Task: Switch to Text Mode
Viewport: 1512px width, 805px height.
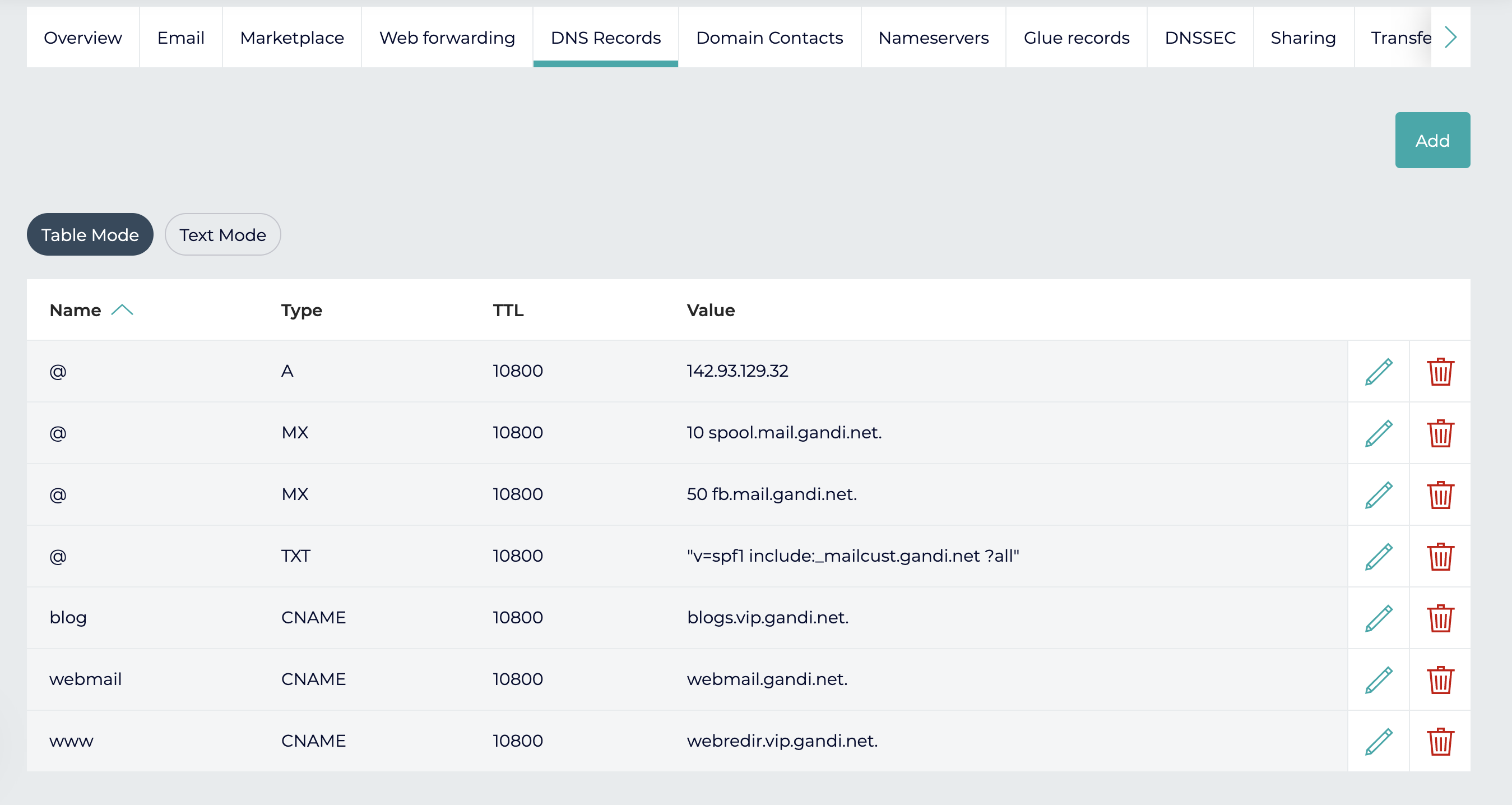Action: pos(222,234)
